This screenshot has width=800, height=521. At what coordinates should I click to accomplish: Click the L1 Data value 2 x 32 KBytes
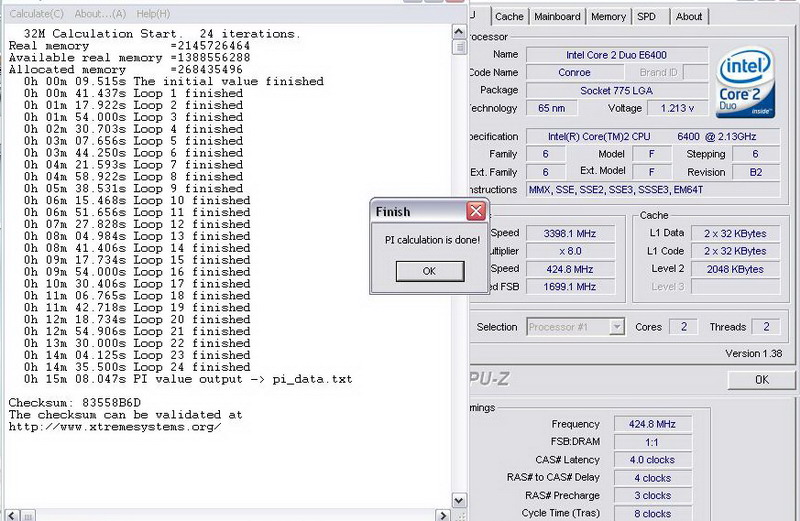(x=735, y=233)
